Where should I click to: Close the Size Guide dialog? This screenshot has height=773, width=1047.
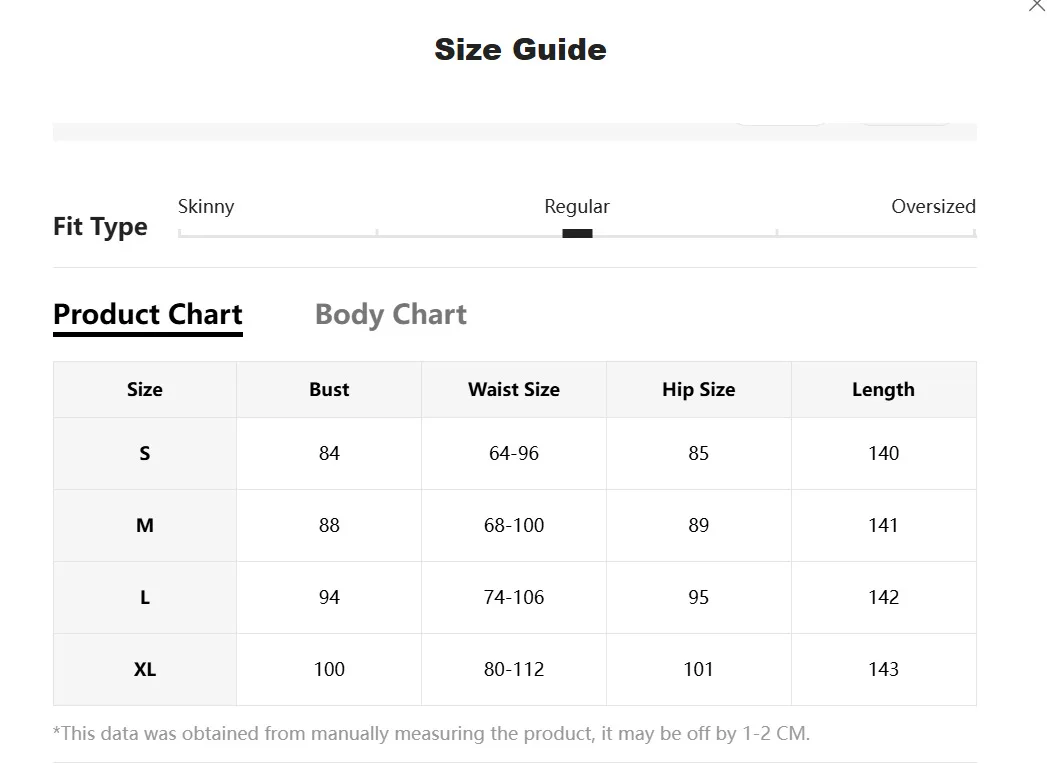click(1038, 5)
